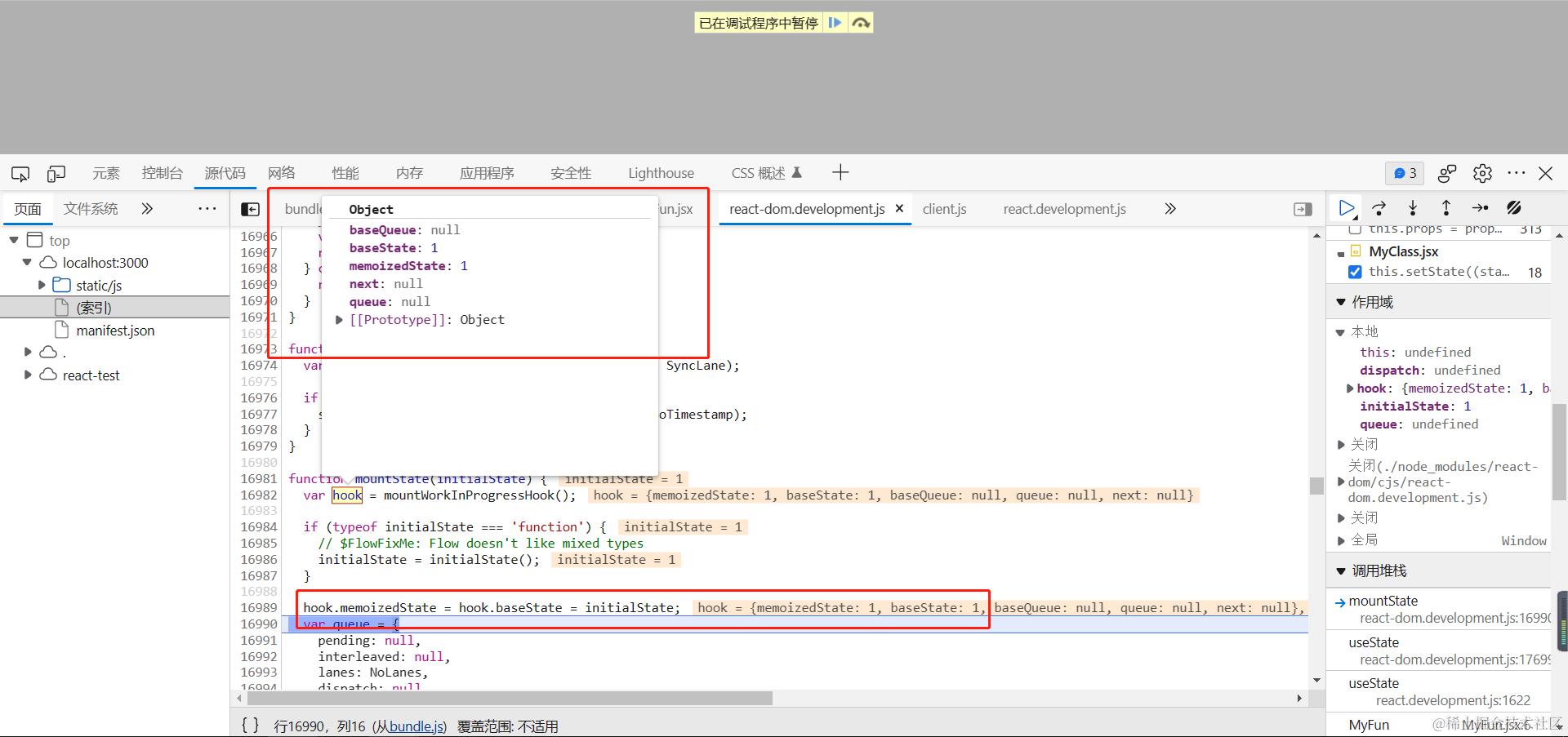Go to the 应用程序 tab

[x=487, y=173]
